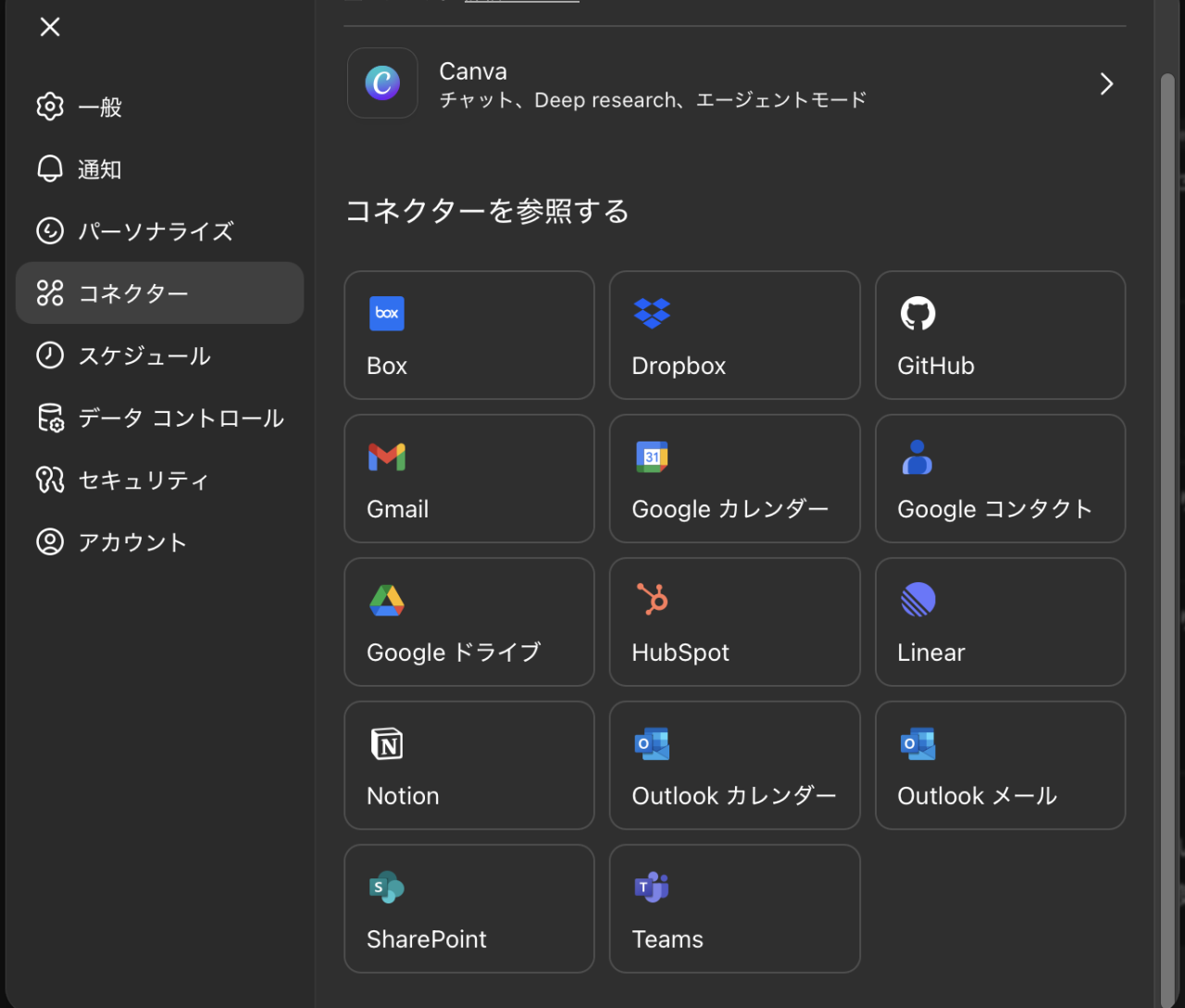Open データ コントロール settings
Screen dimensions: 1185x1008
coord(160,417)
